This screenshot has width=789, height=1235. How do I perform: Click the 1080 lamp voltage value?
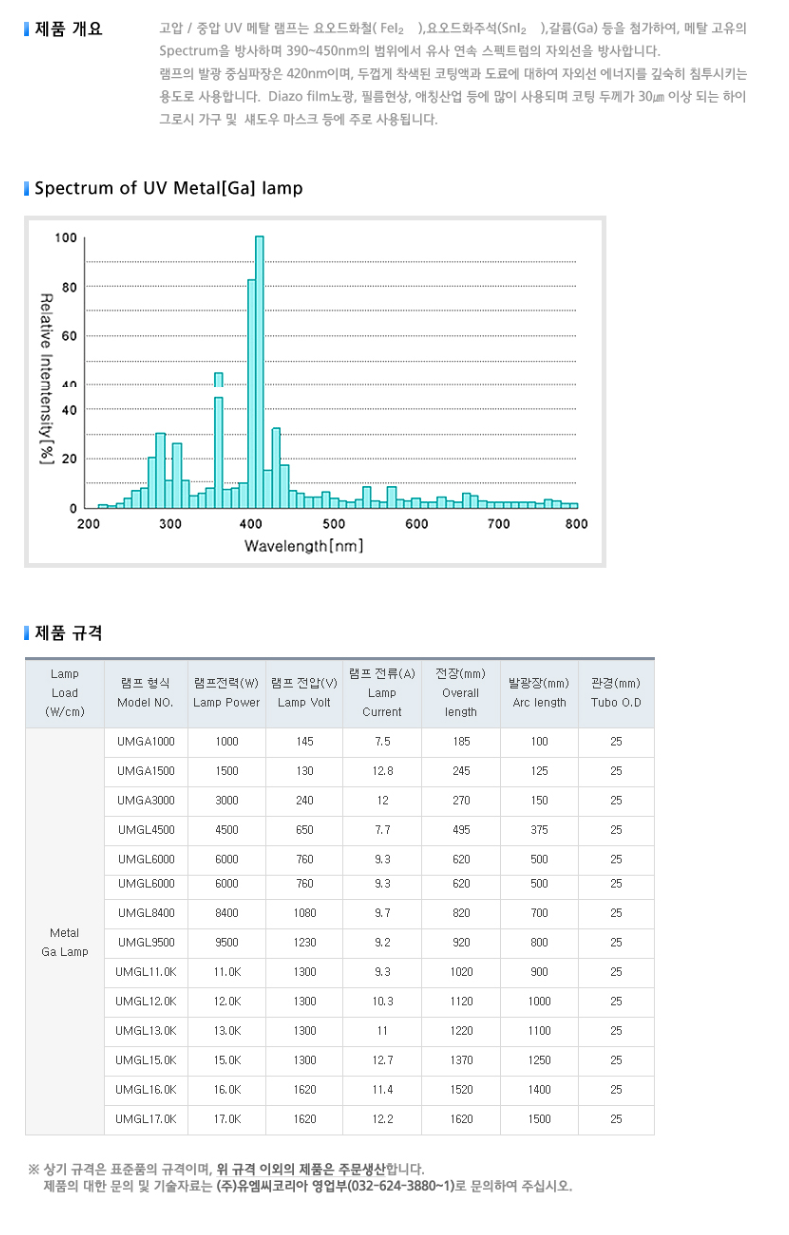304,913
